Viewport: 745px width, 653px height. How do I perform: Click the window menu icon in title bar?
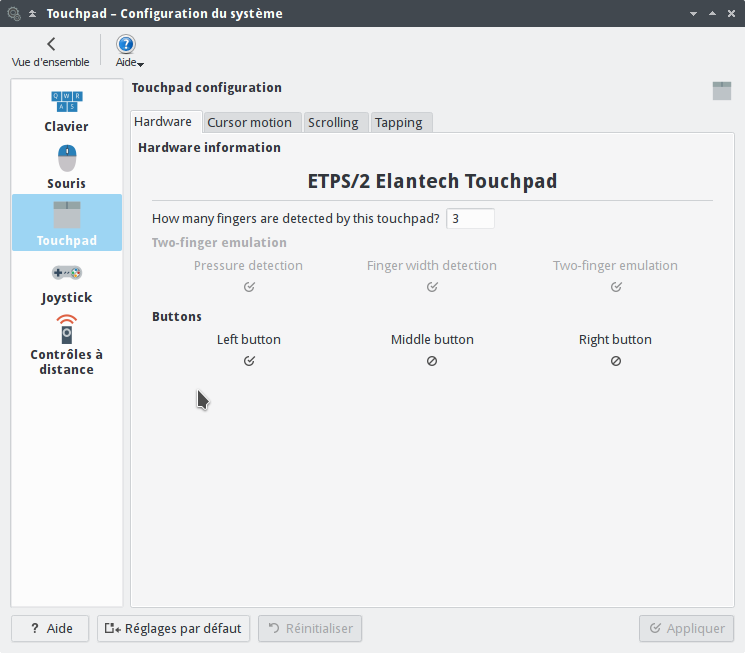tap(14, 14)
